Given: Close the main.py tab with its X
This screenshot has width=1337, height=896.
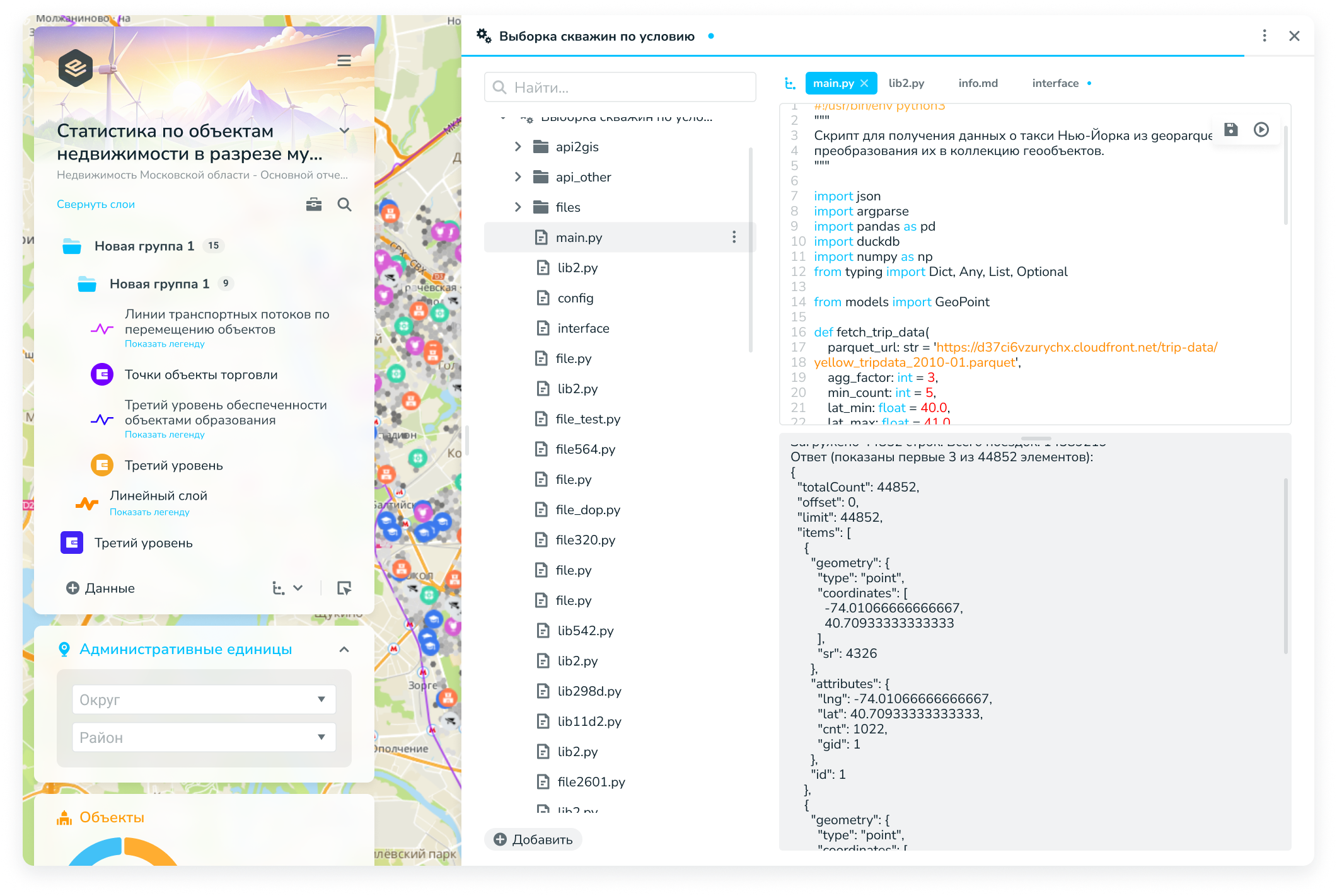Looking at the screenshot, I should (x=864, y=83).
